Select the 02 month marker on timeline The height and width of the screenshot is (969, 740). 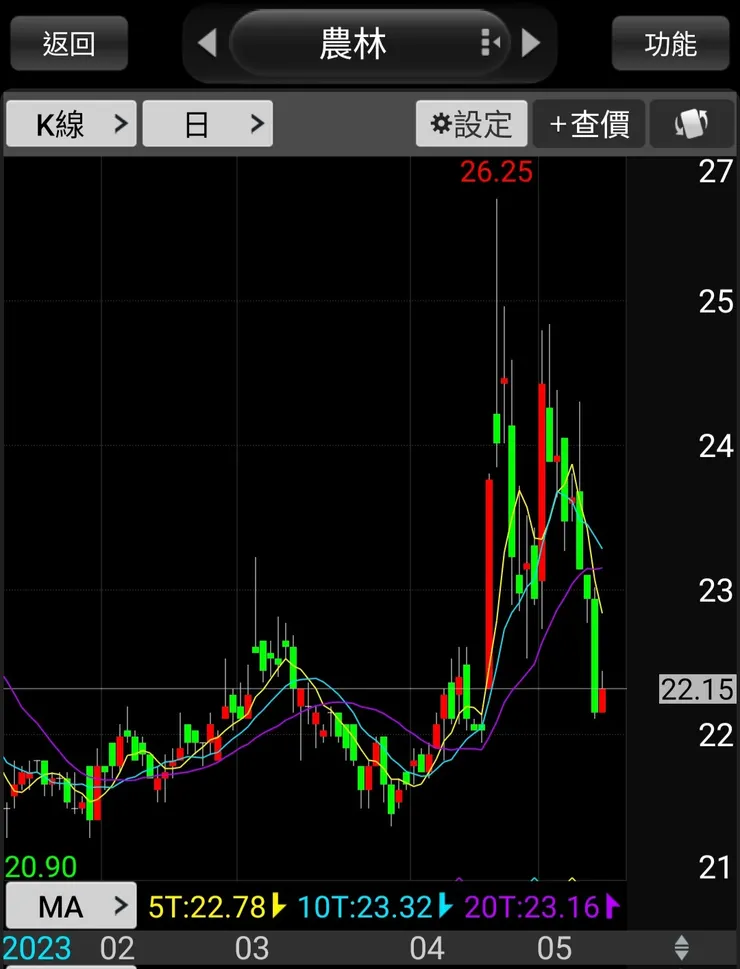[x=117, y=948]
